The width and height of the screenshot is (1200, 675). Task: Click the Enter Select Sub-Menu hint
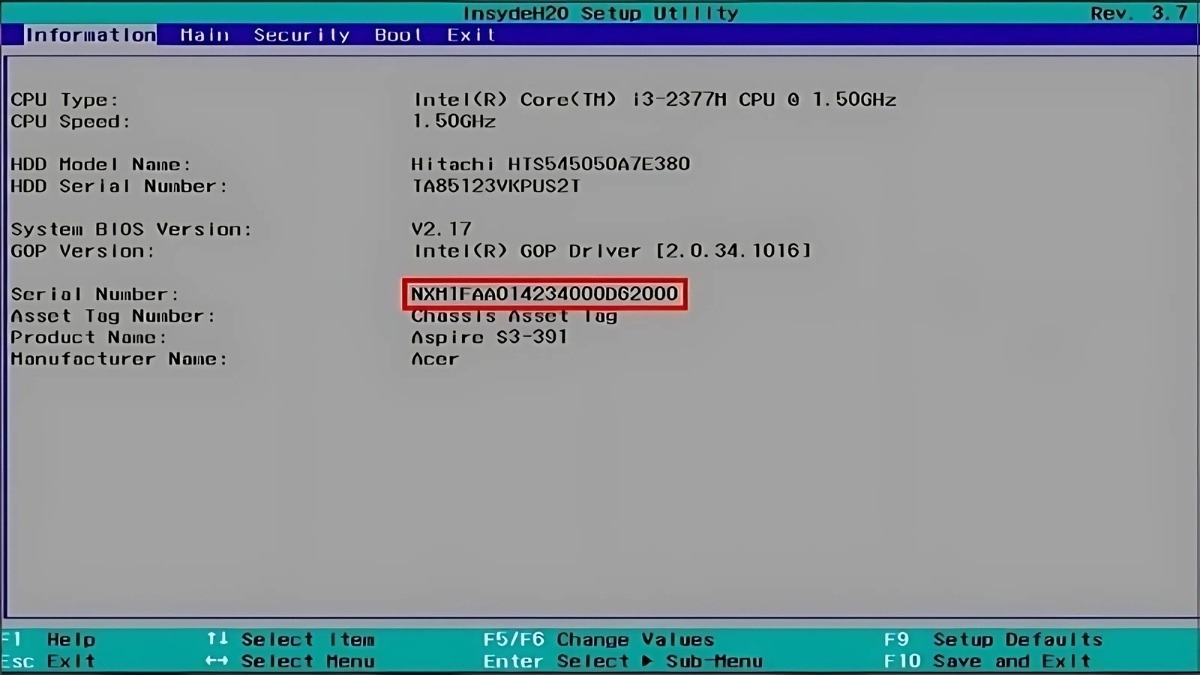click(x=623, y=661)
